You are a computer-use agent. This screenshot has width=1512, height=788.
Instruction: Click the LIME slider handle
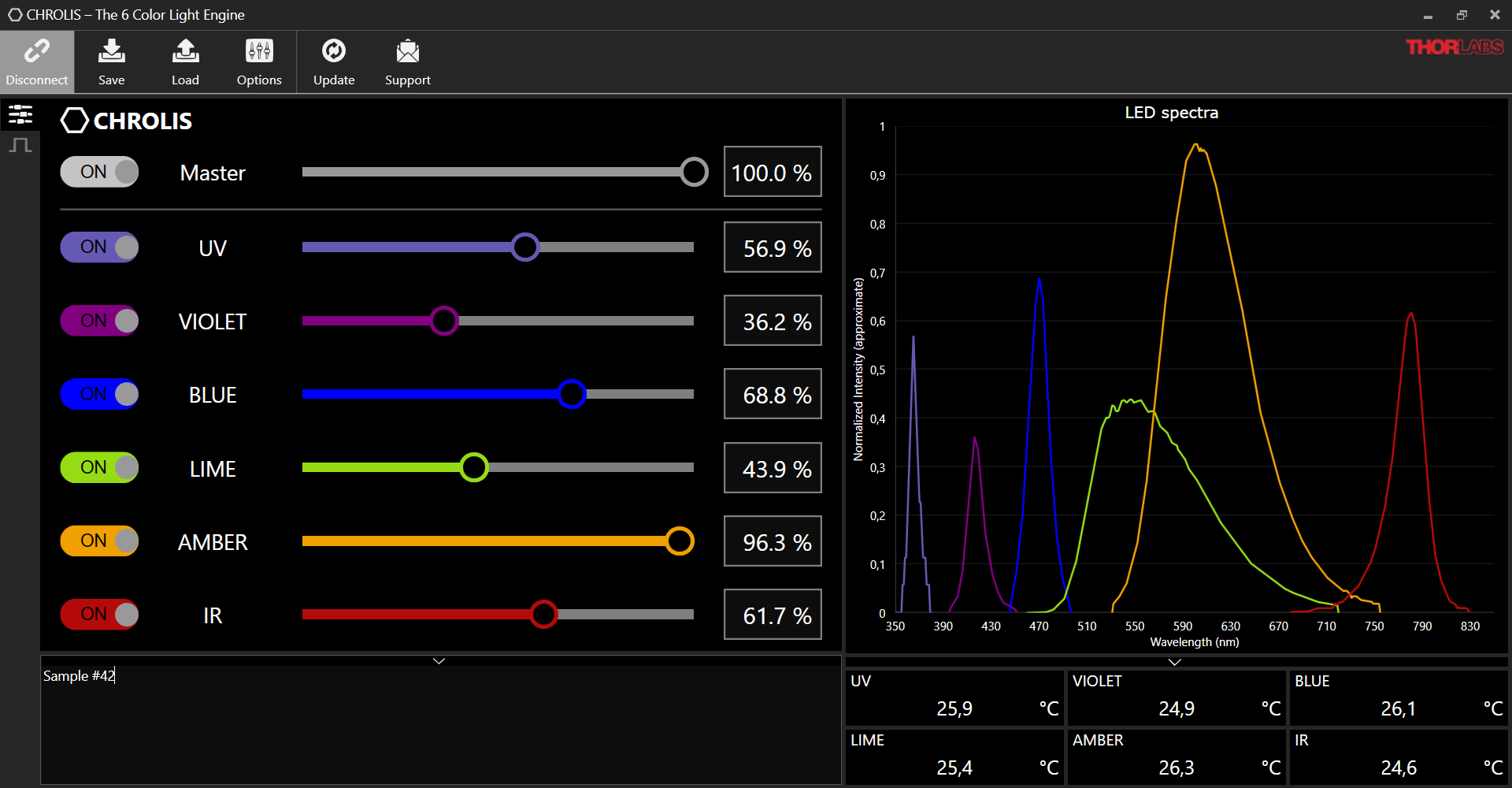click(474, 467)
